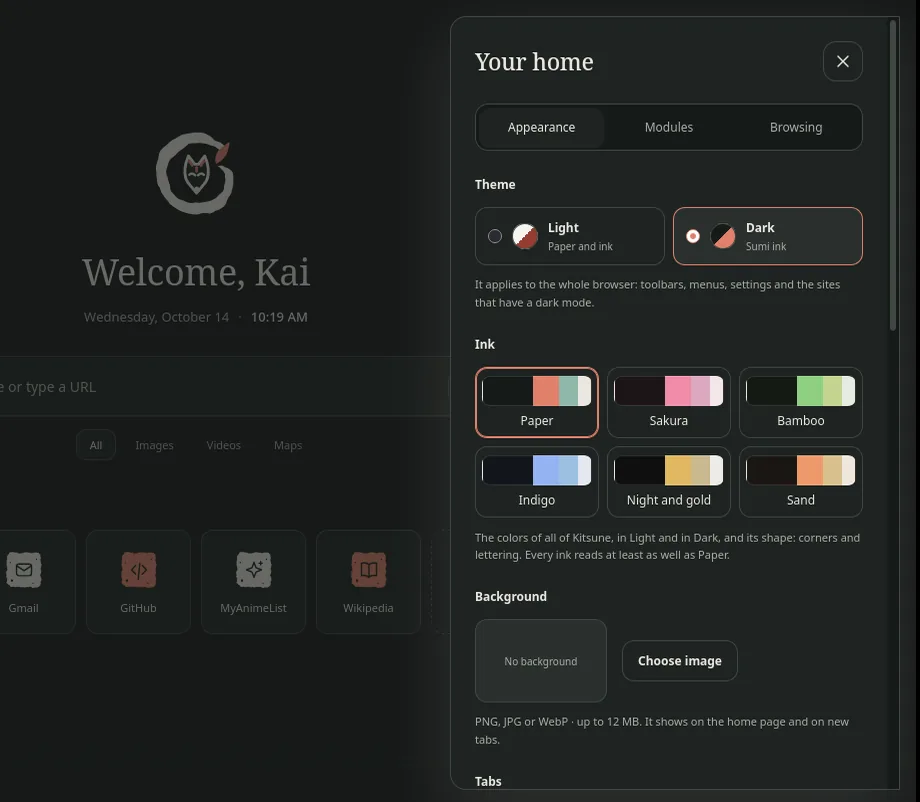Viewport: 920px width, 802px height.
Task: Select the Maps search filter
Action: (x=288, y=445)
